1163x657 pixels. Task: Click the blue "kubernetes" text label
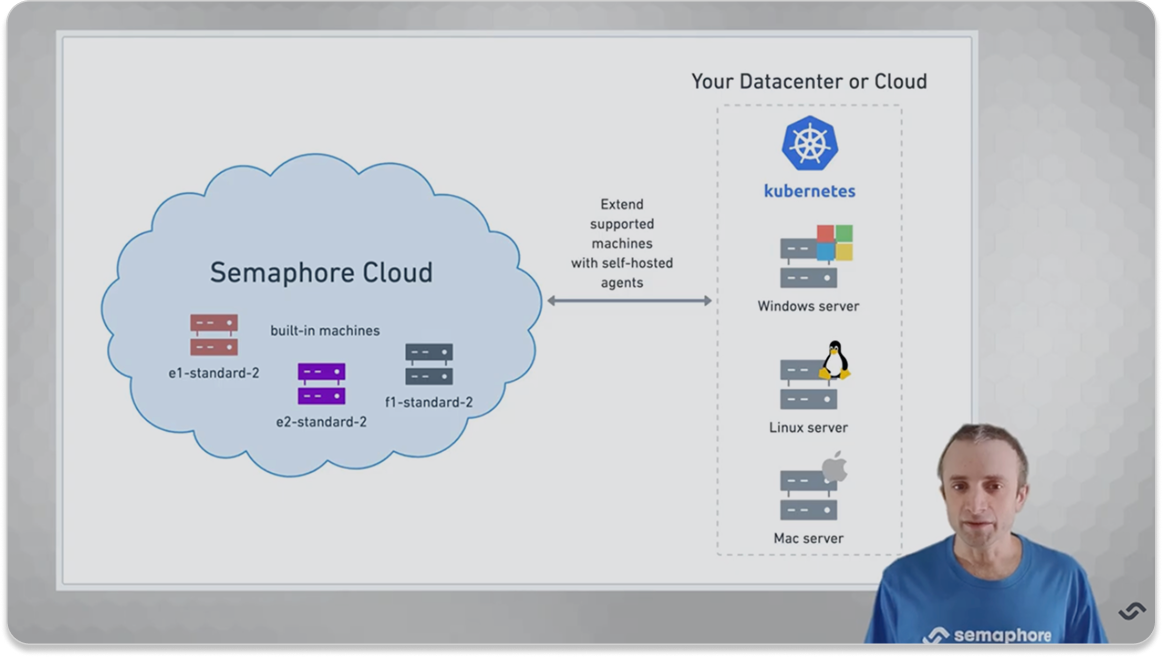(x=809, y=191)
